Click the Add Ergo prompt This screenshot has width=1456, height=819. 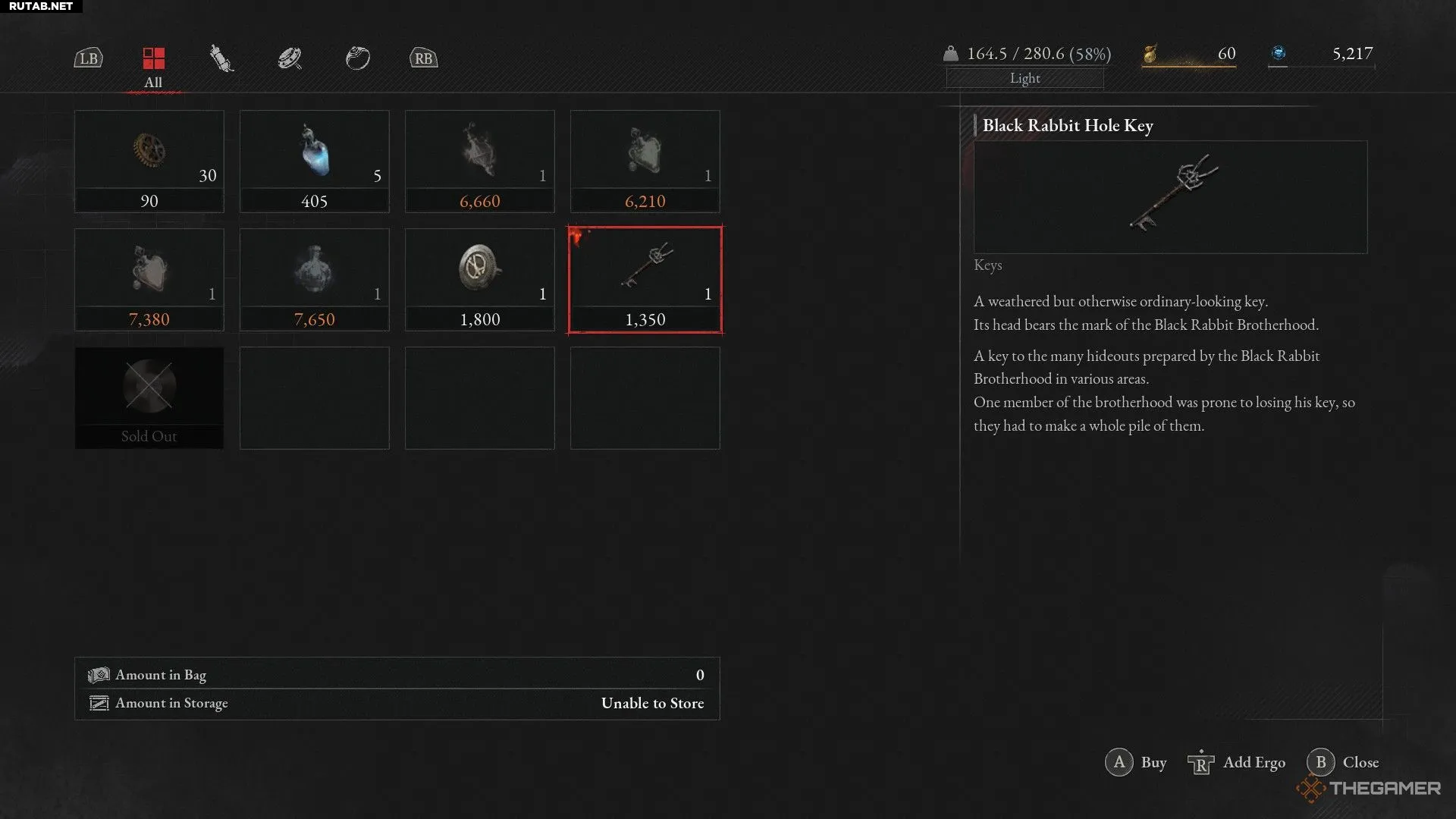pos(1236,762)
